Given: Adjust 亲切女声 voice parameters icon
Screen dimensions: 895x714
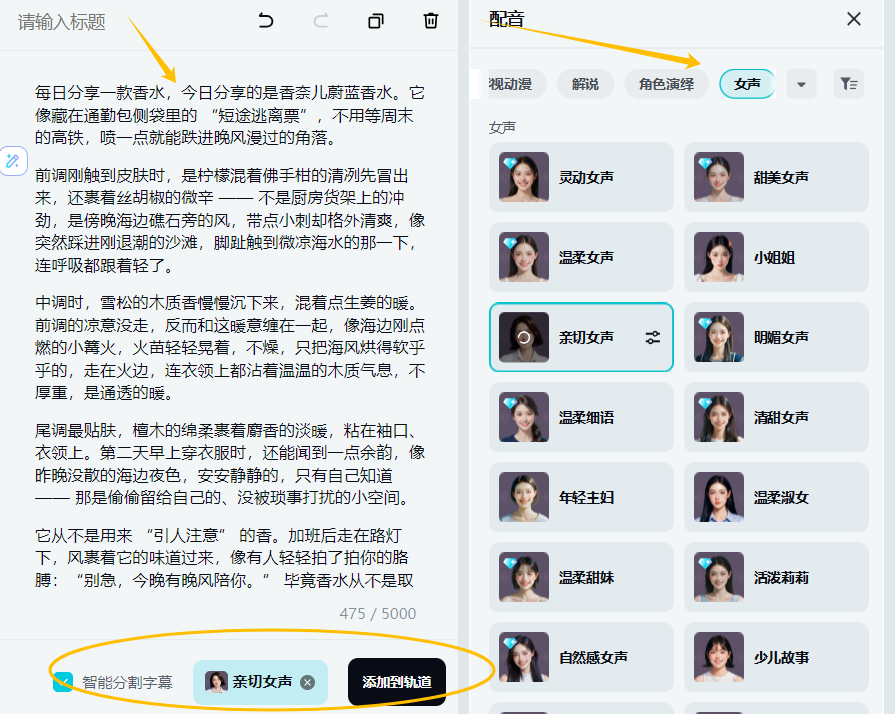Looking at the screenshot, I should [653, 338].
